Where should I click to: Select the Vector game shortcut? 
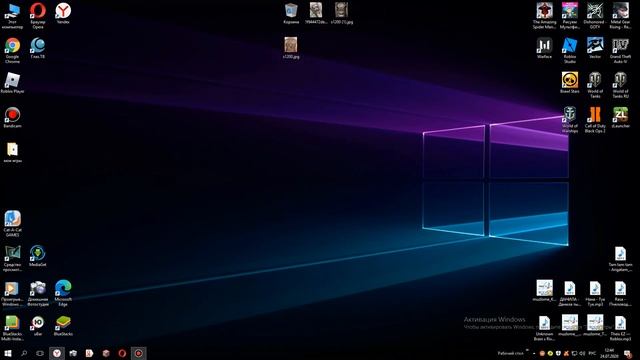(x=595, y=48)
